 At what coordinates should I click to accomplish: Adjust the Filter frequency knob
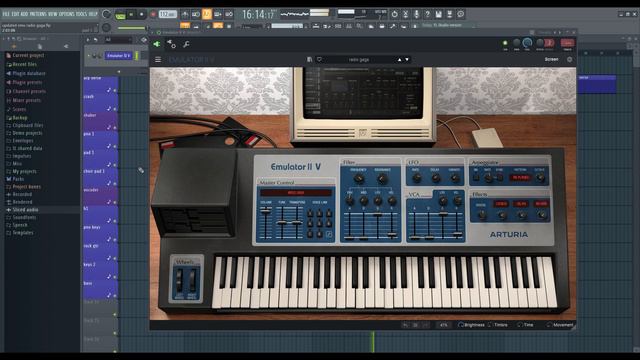(x=359, y=178)
